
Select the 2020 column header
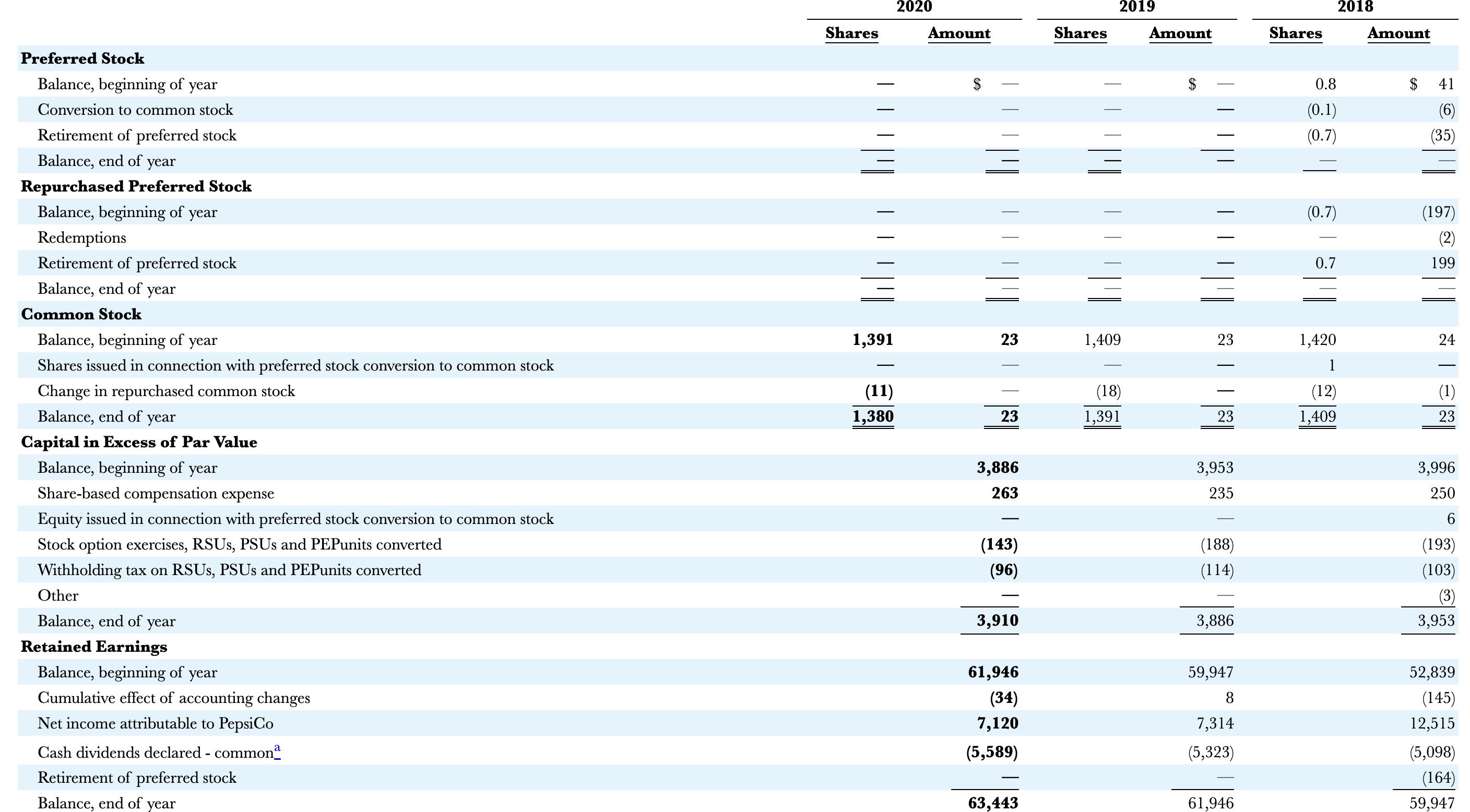[914, 7]
